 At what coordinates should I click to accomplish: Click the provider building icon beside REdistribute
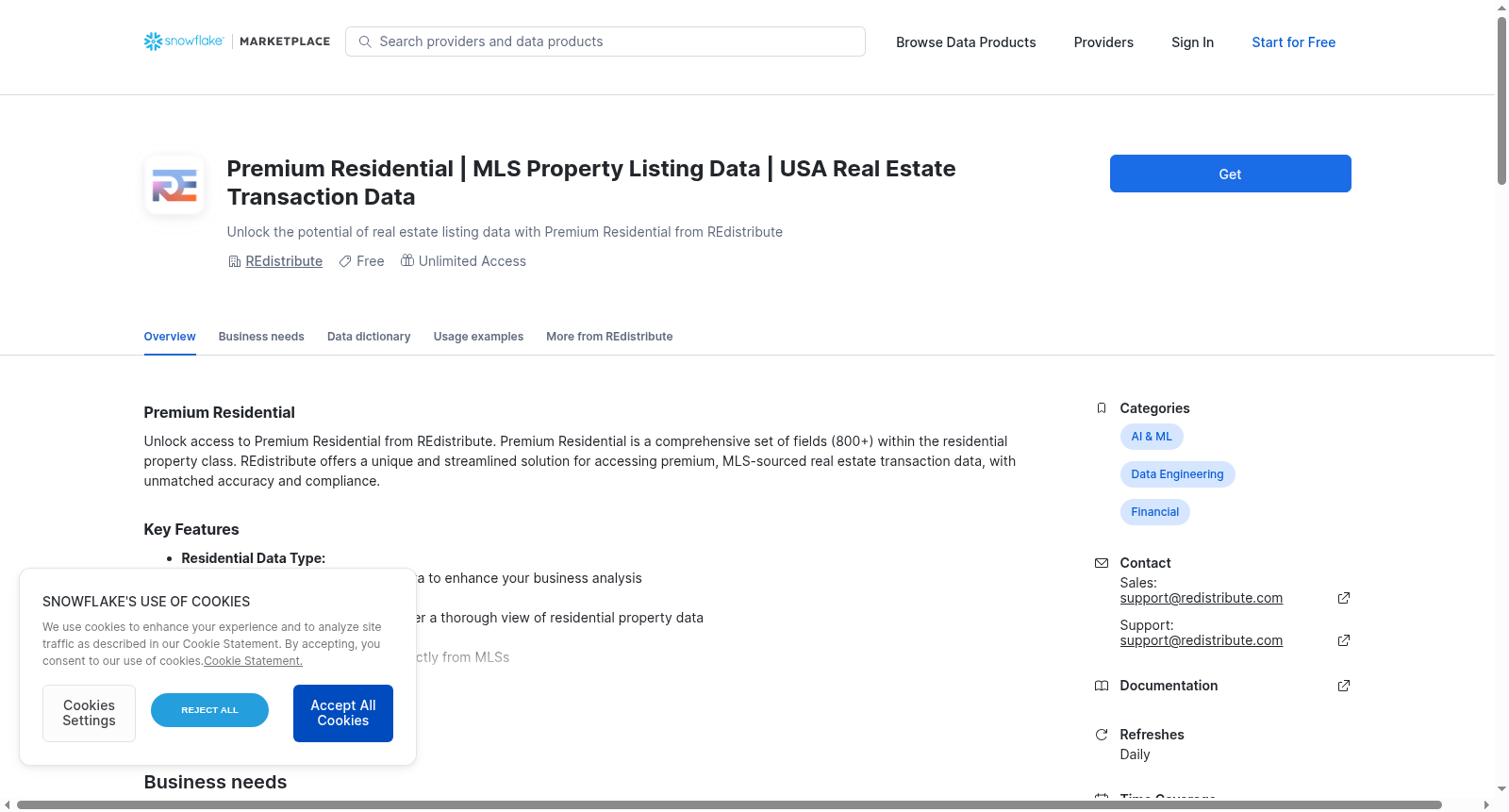click(x=235, y=261)
